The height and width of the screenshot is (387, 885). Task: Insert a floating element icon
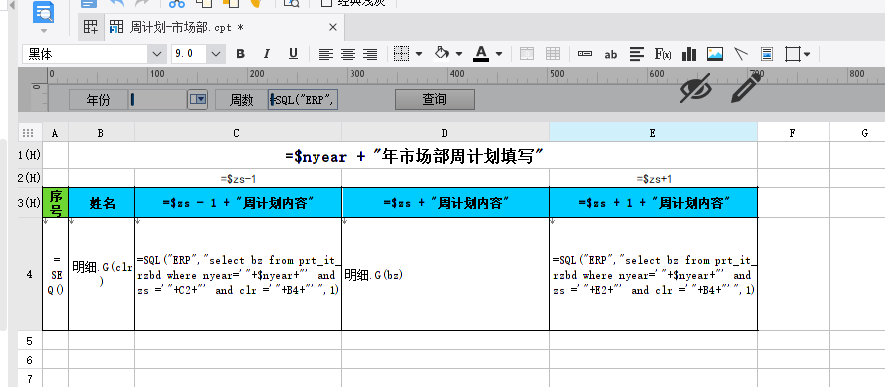pyautogui.click(x=793, y=54)
